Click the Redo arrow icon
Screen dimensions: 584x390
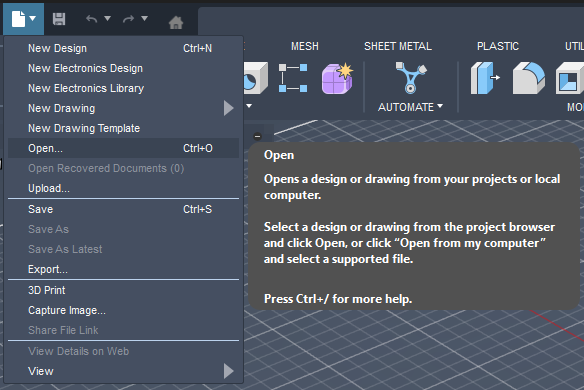tap(128, 19)
